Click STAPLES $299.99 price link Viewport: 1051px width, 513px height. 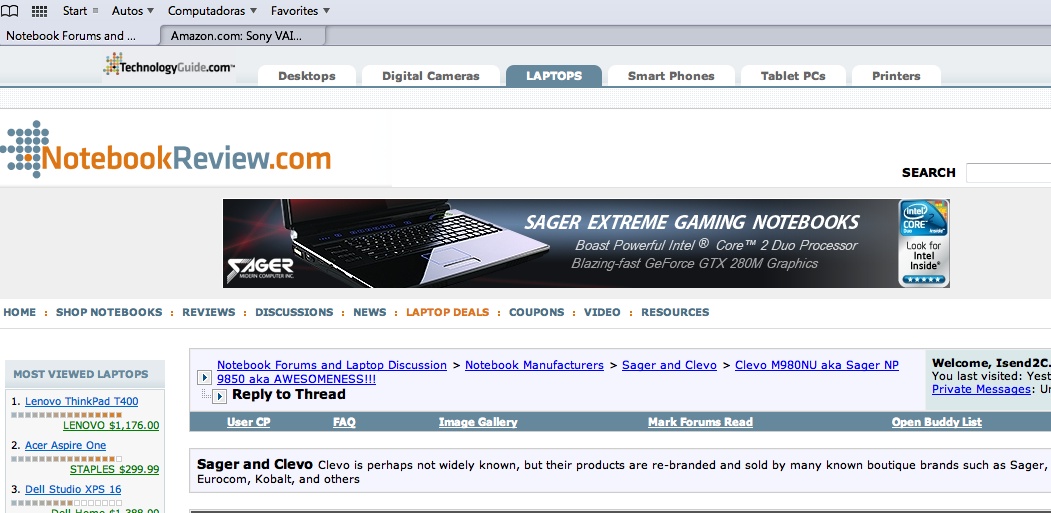[114, 469]
